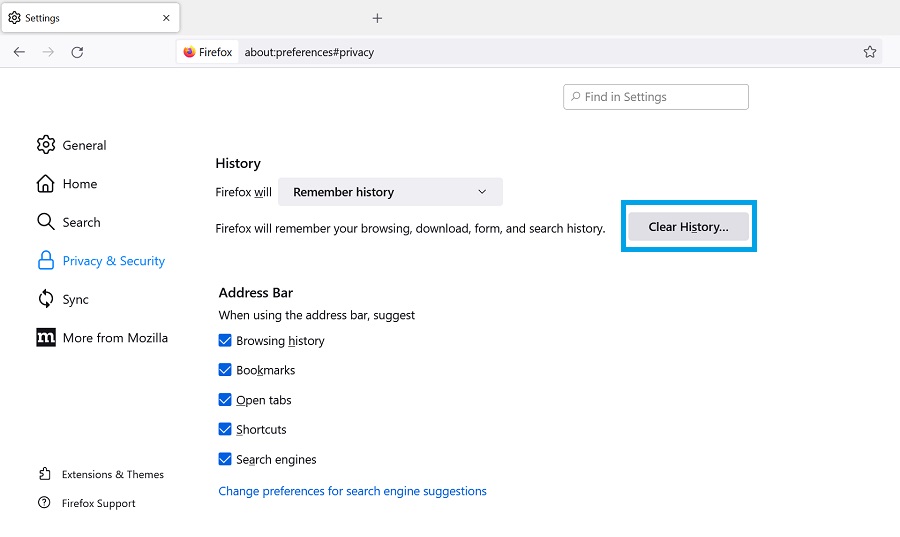Uncheck the Browsing history checkbox
Screen dimensions: 900x537
click(225, 340)
